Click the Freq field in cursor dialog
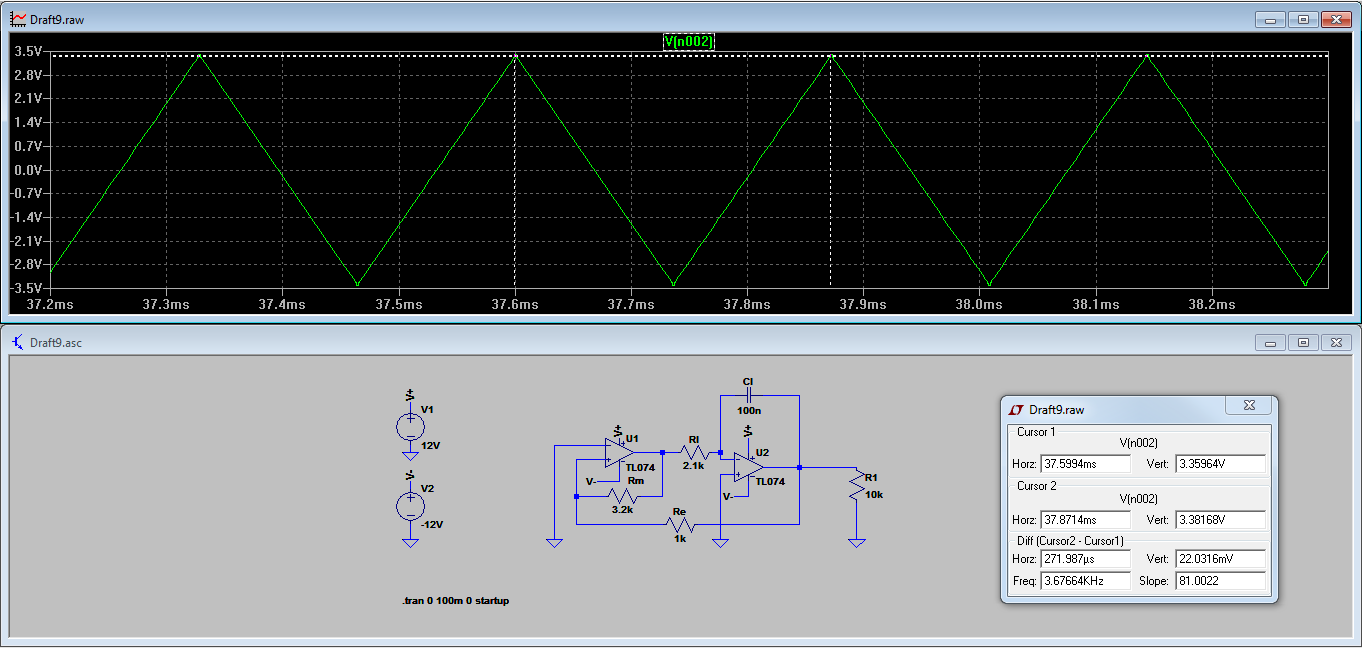This screenshot has height=648, width=1362. (1084, 580)
